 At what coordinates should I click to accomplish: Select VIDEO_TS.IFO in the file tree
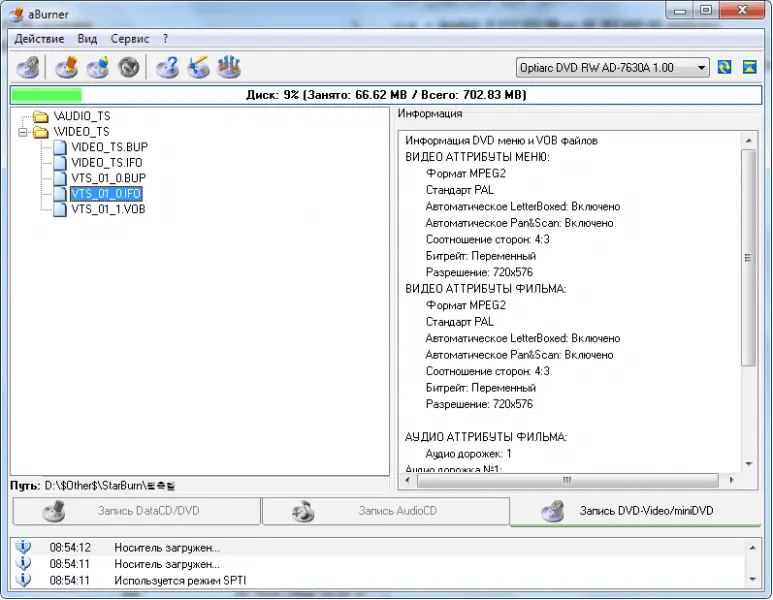[x=108, y=163]
